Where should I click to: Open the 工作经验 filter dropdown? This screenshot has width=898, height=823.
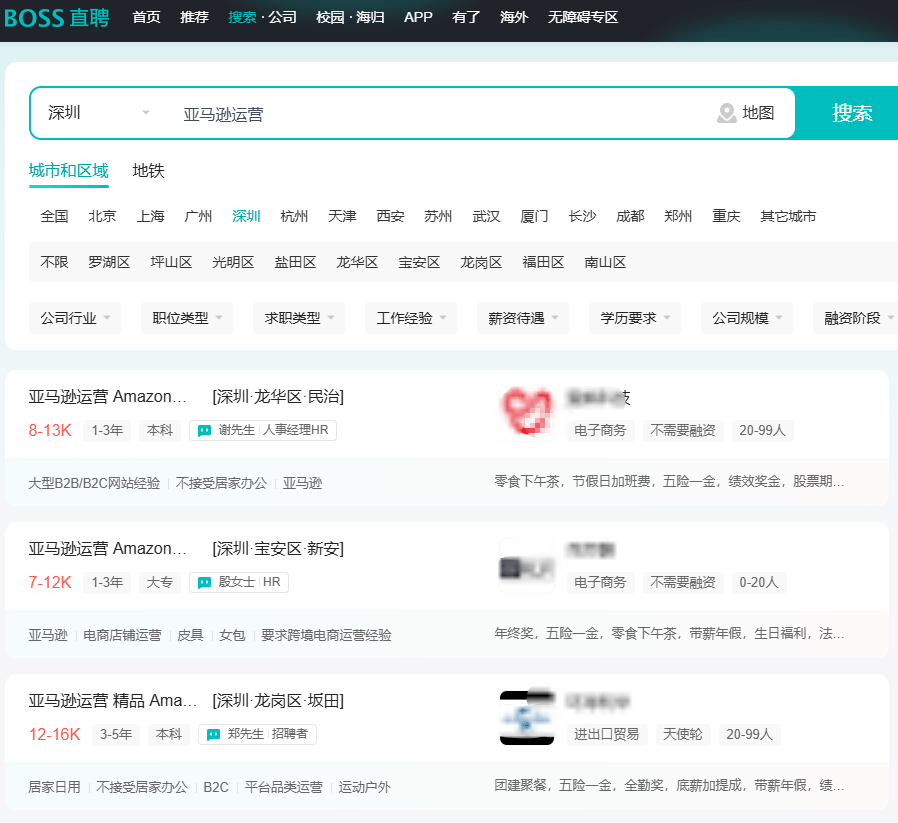411,318
